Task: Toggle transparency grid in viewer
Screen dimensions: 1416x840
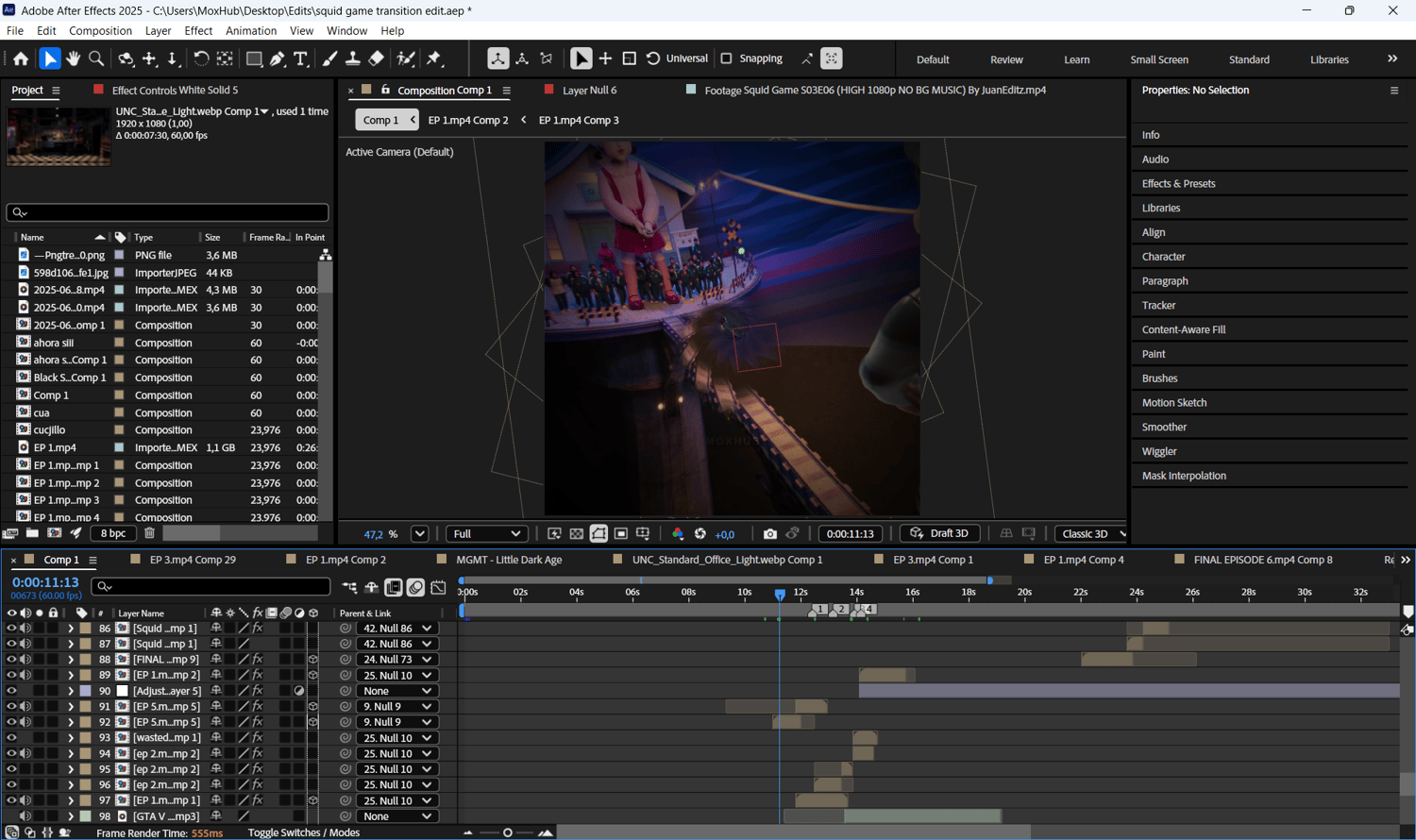Action: coord(577,534)
